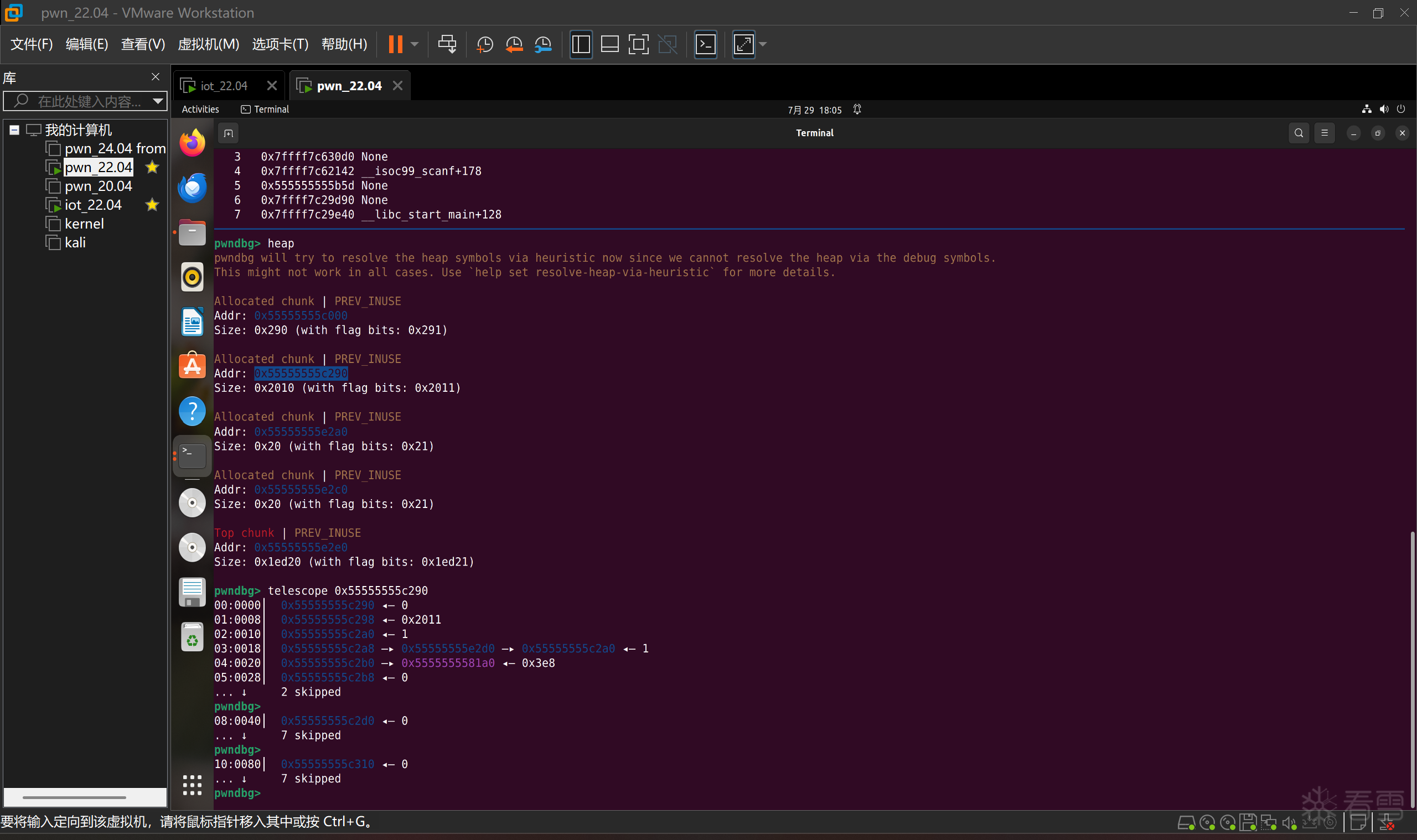Select kali in the library tree

tap(75, 243)
